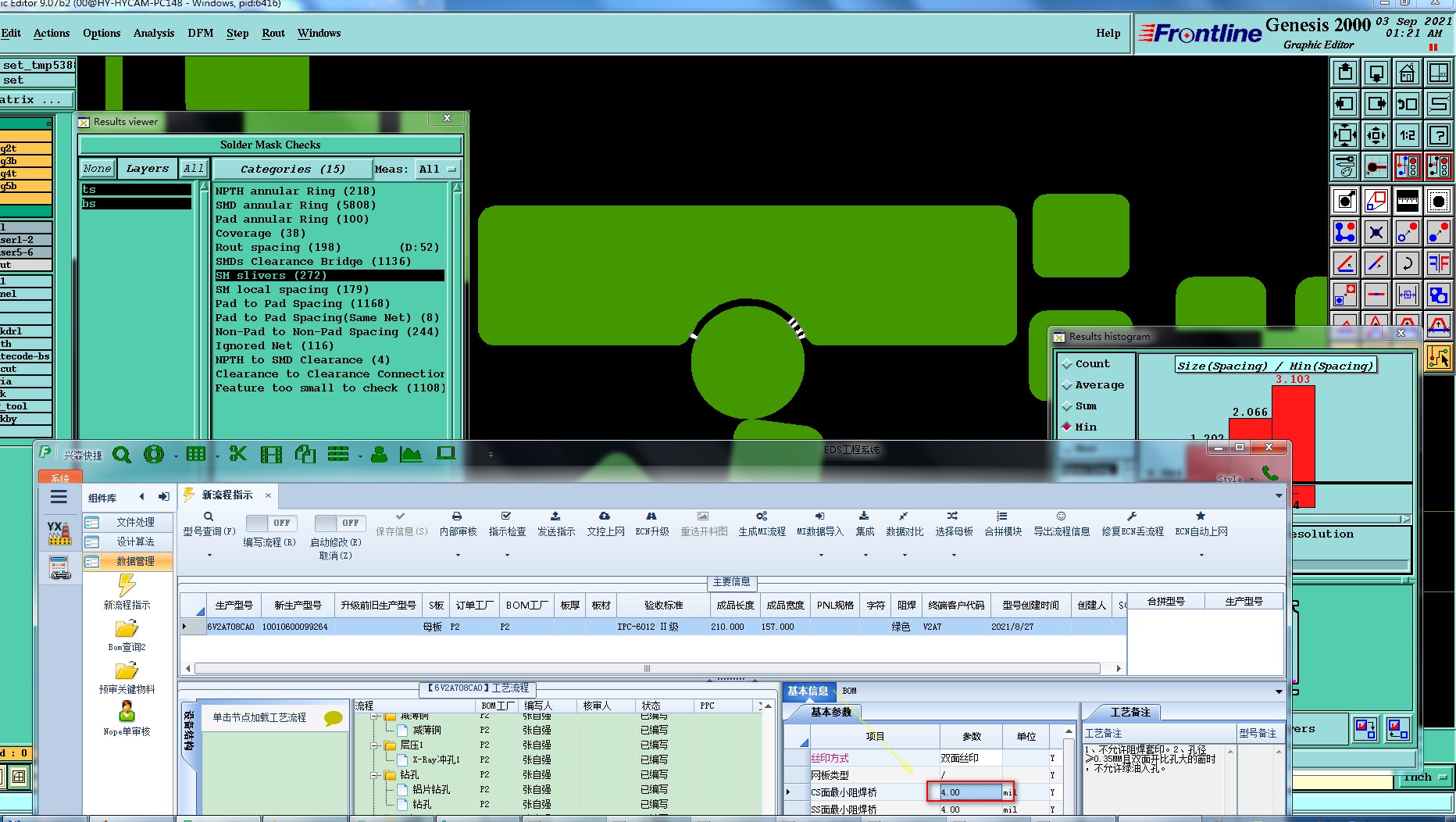The width and height of the screenshot is (1456, 822).
Task: Toggle the 启动修改(E) OFF switch
Action: tap(339, 523)
